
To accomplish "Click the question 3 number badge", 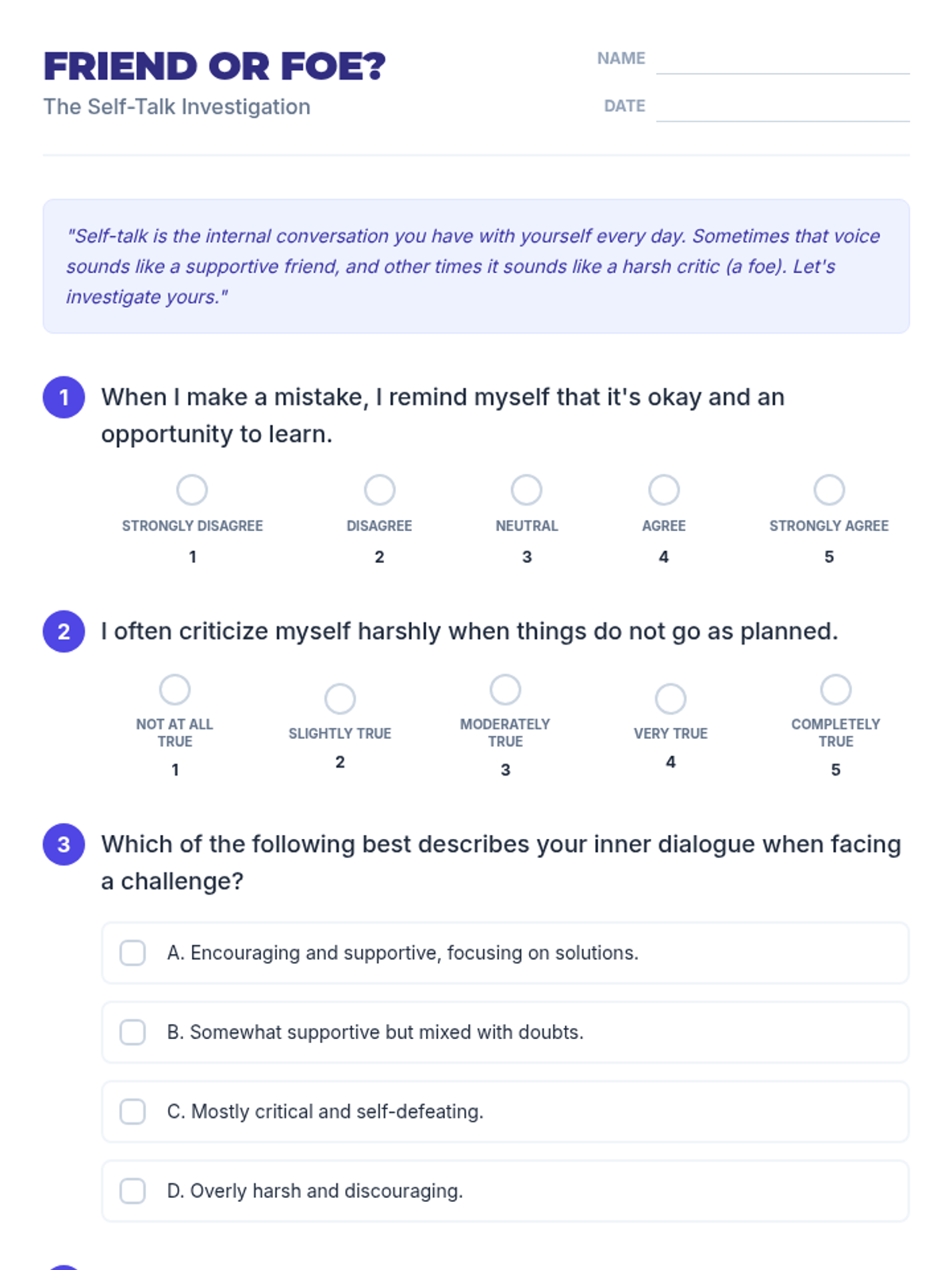I will click(64, 844).
